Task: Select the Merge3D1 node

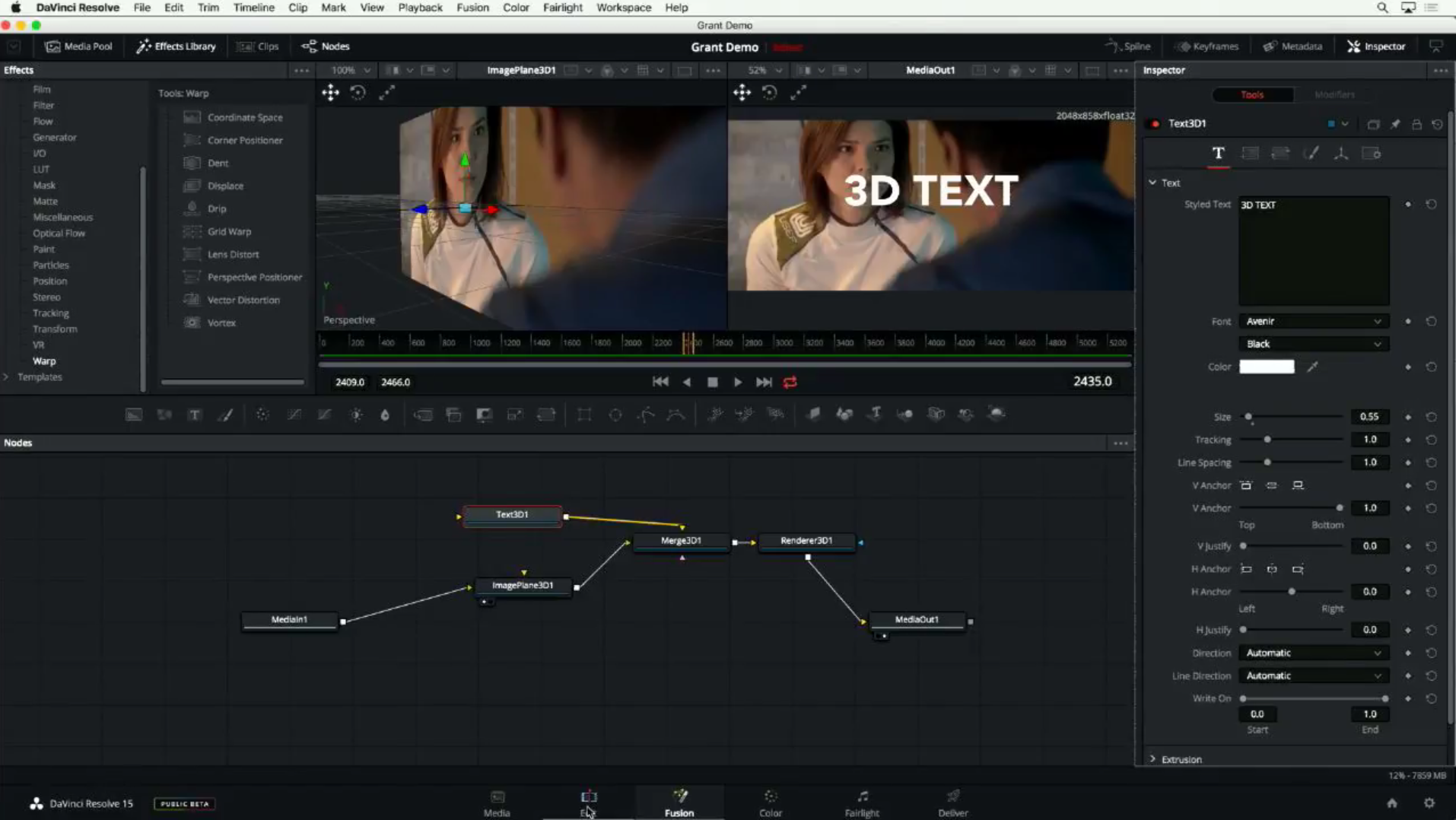Action: (681, 541)
